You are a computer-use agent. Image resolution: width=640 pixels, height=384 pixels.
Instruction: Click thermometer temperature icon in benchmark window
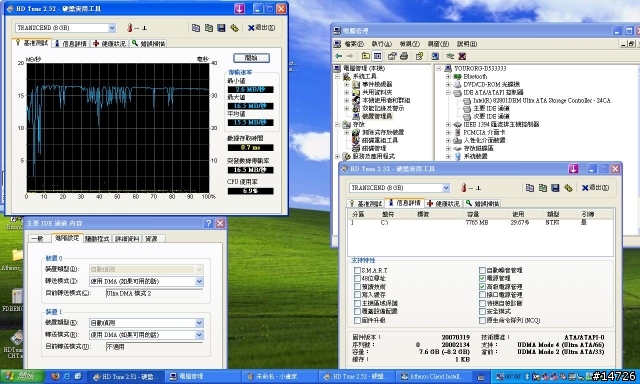[x=130, y=28]
